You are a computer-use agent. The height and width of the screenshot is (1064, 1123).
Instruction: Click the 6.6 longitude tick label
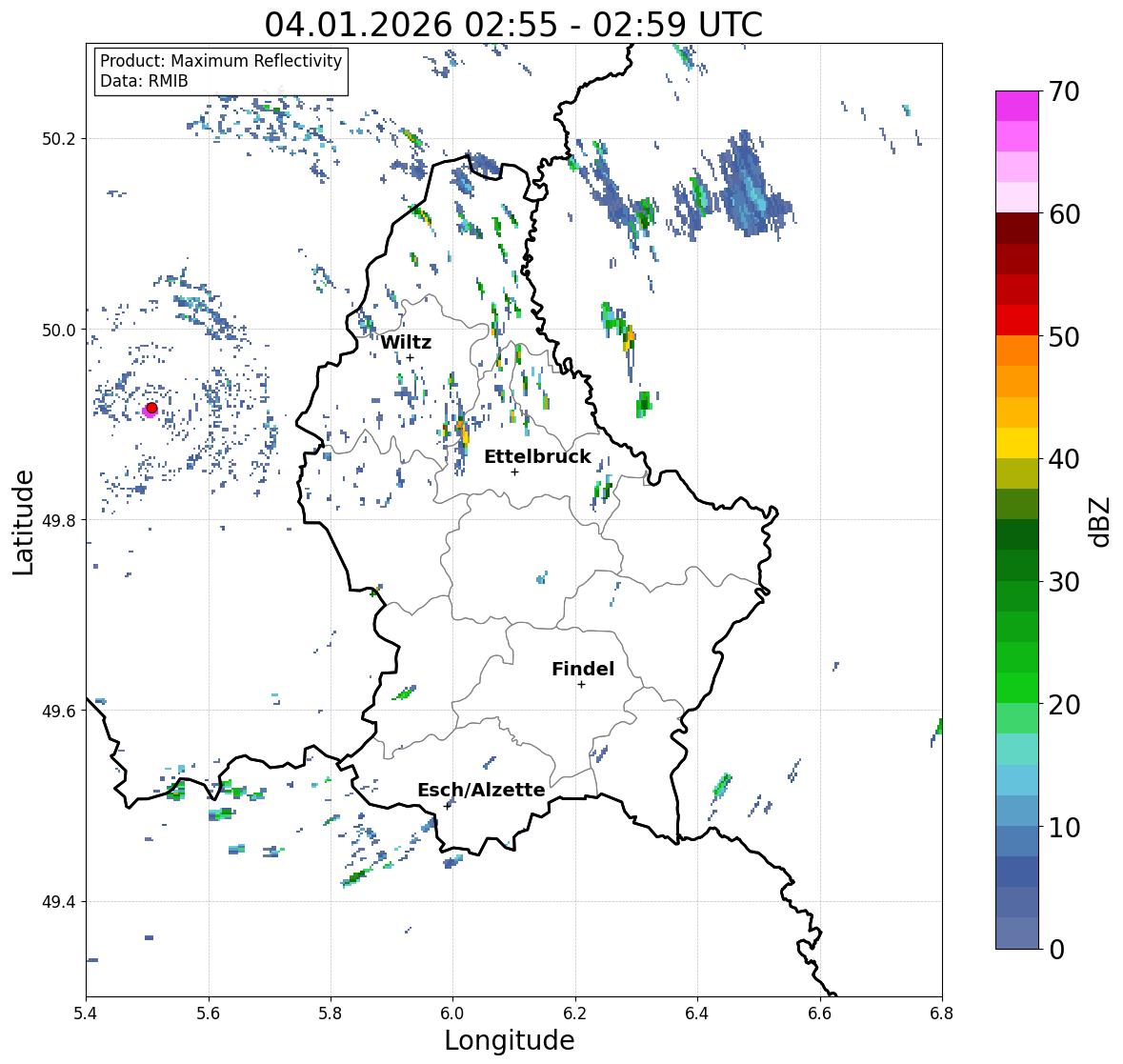(820, 1014)
